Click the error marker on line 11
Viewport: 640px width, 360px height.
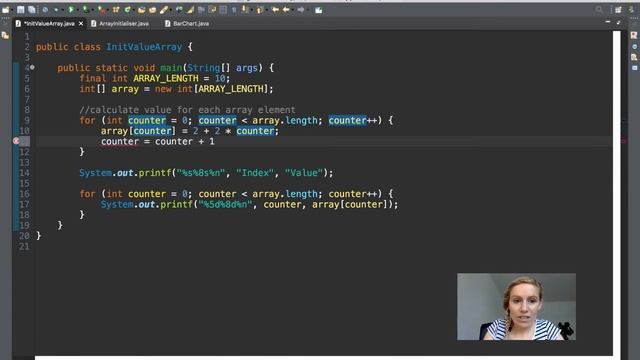coord(16,141)
